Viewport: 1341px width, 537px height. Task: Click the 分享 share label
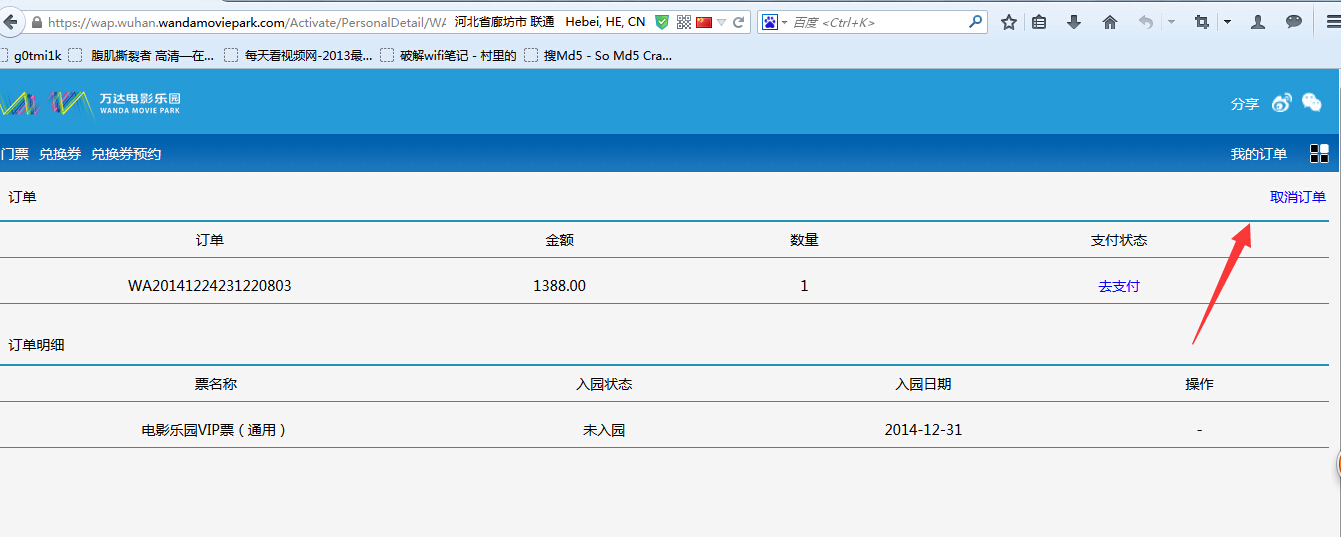(x=1245, y=103)
